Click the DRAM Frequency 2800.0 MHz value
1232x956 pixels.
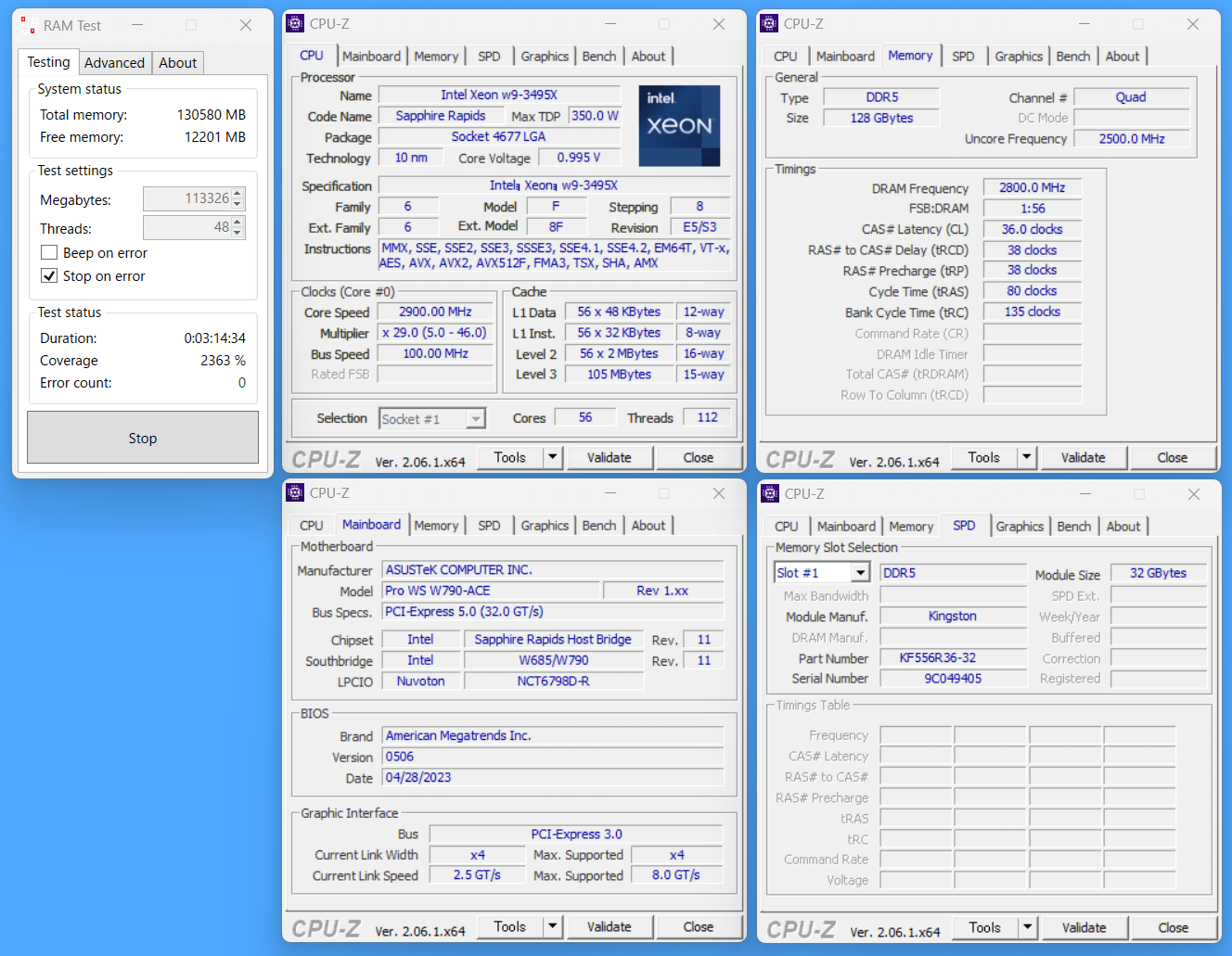click(x=1033, y=187)
